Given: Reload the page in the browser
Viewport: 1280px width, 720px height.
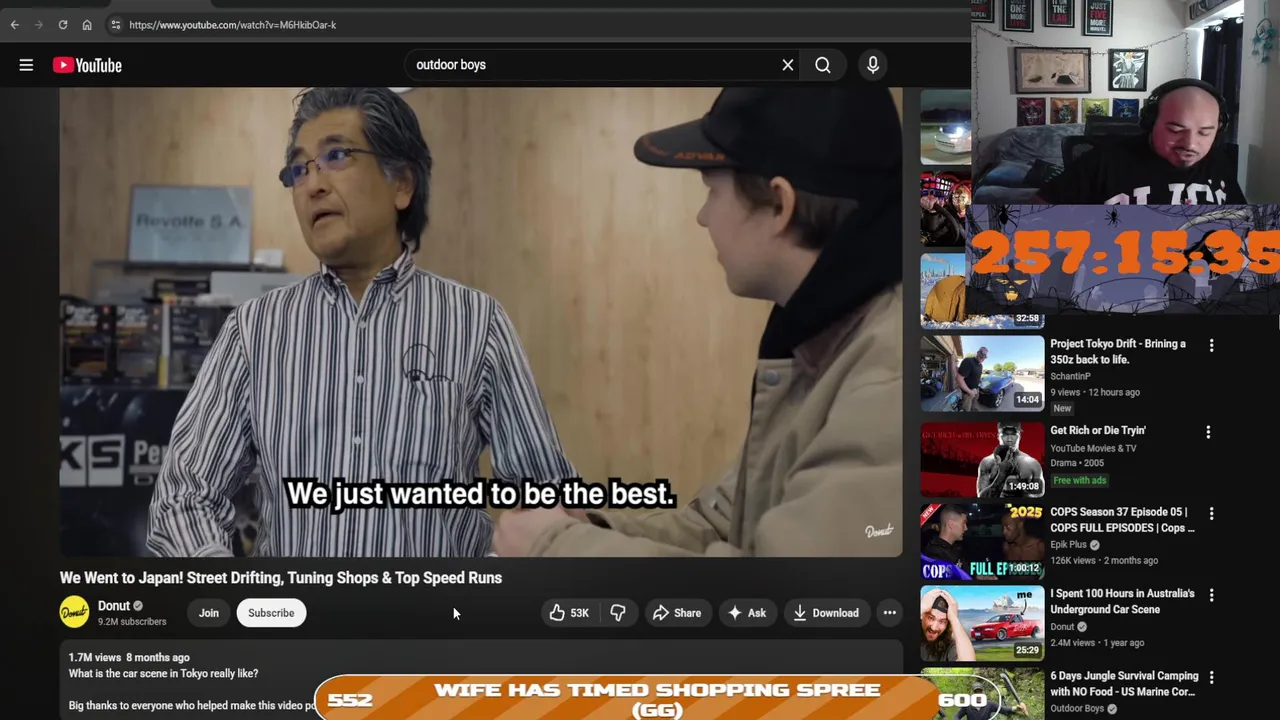Looking at the screenshot, I should 63,25.
